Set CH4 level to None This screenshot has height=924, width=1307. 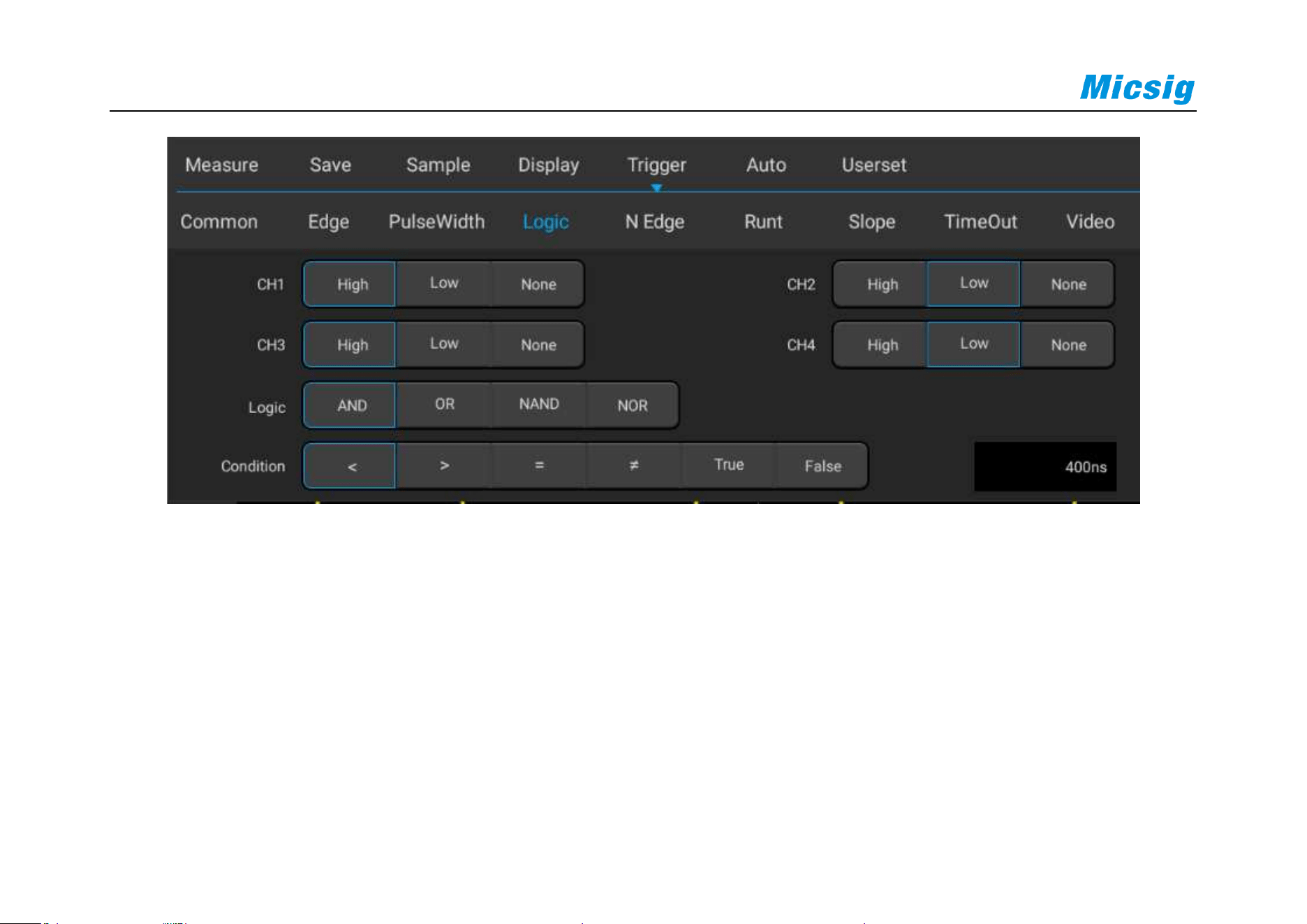tap(1068, 345)
